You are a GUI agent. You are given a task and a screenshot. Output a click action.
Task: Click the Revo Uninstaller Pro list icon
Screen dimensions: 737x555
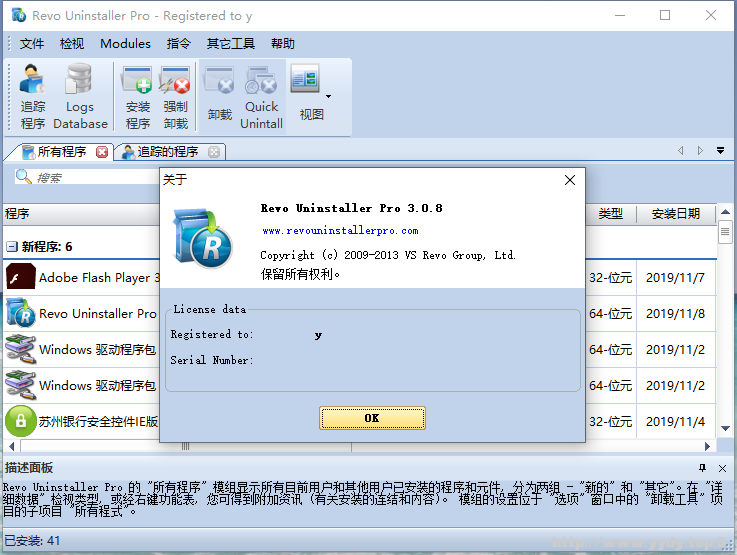pyautogui.click(x=21, y=313)
